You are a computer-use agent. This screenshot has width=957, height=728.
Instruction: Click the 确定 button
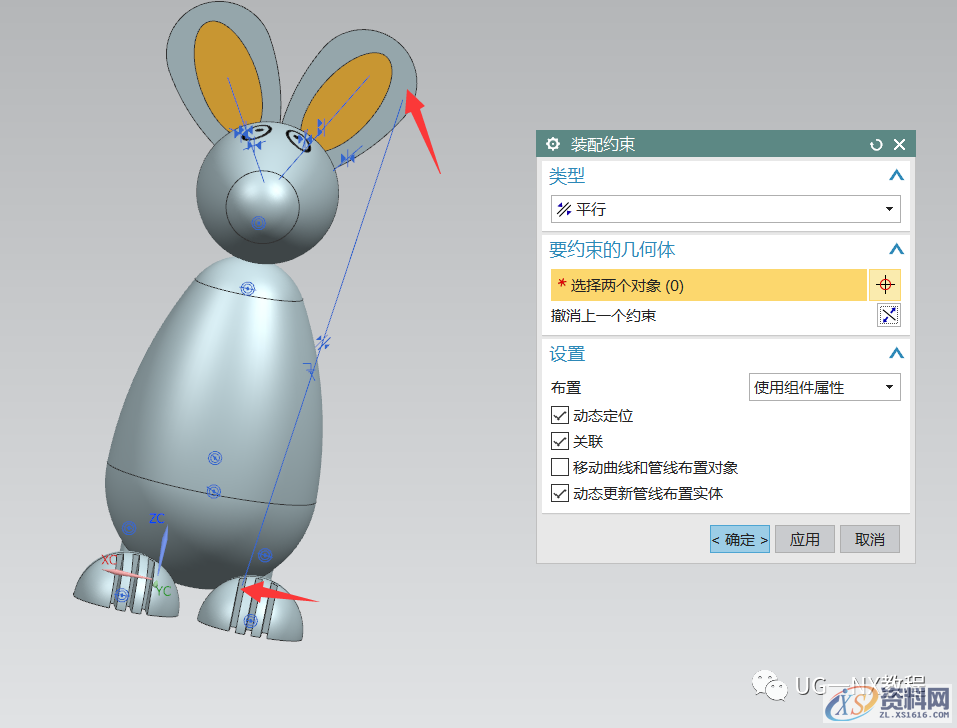point(739,539)
